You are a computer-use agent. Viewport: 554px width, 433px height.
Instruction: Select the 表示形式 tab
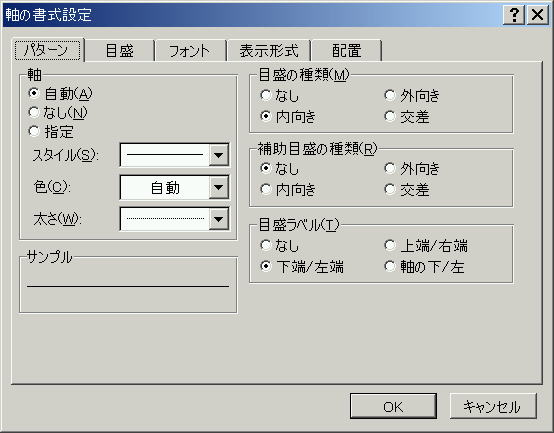[269, 51]
